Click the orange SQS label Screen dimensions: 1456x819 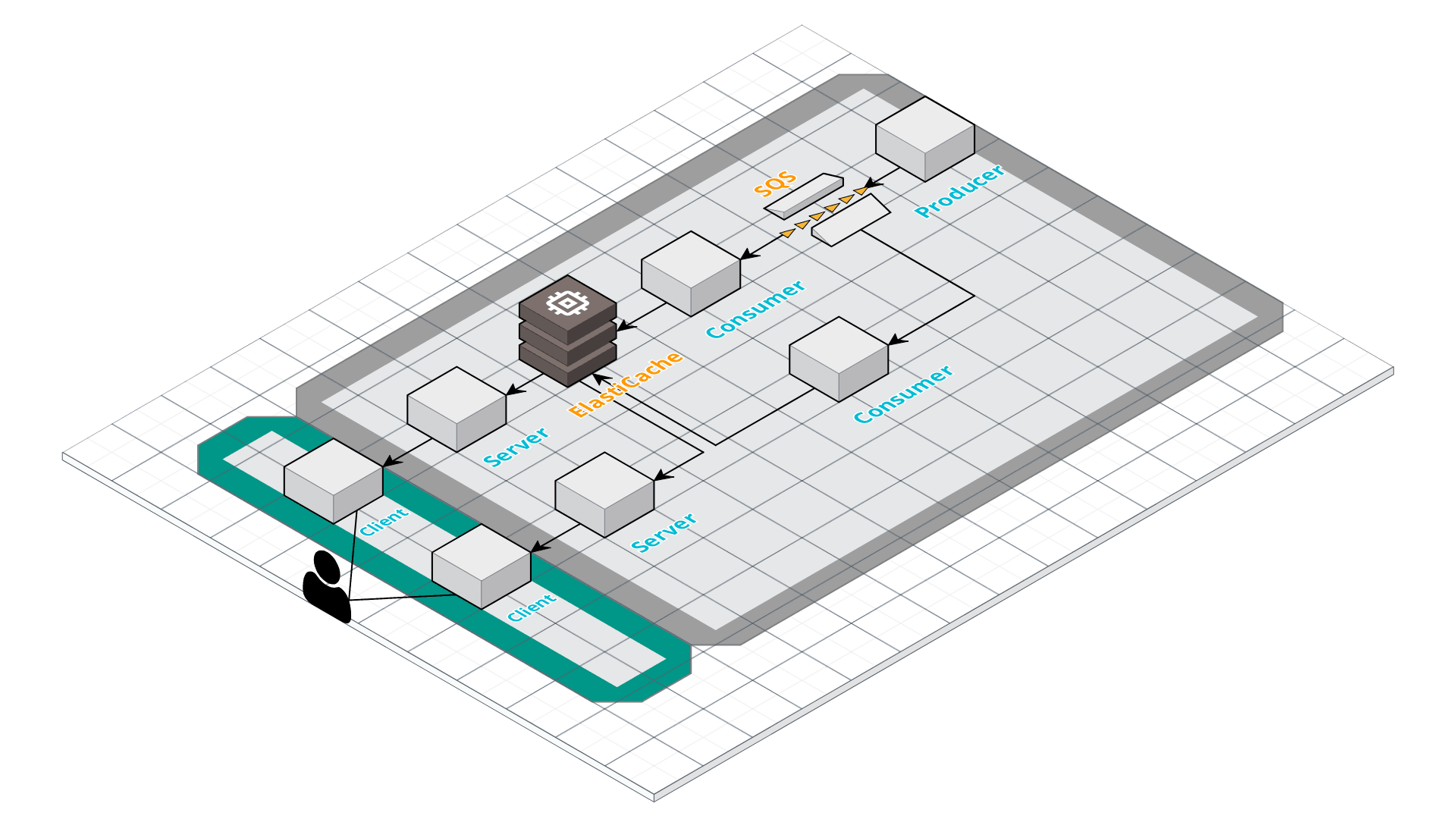coord(775,183)
